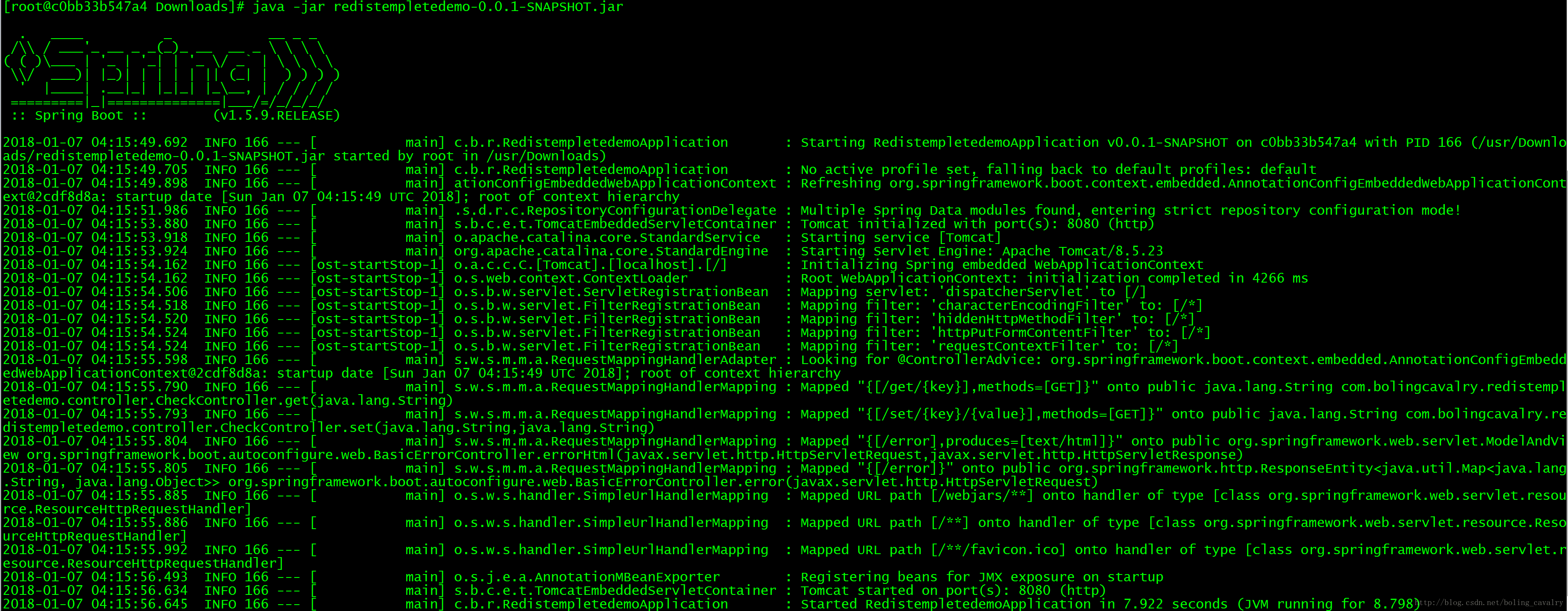Click timestamp '2018-01-07 04:15:56.645'
Image resolution: width=1568 pixels, height=611 pixels.
(x=95, y=604)
